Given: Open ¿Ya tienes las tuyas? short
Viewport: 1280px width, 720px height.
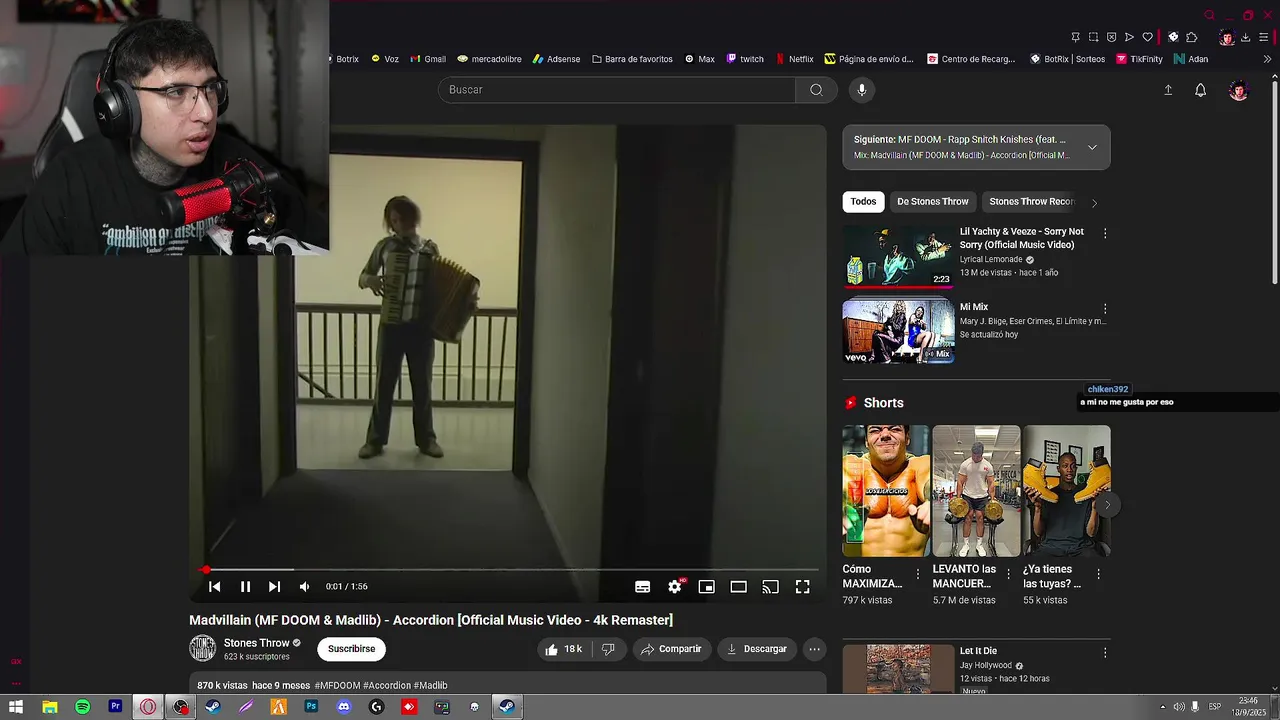Looking at the screenshot, I should pyautogui.click(x=1066, y=491).
